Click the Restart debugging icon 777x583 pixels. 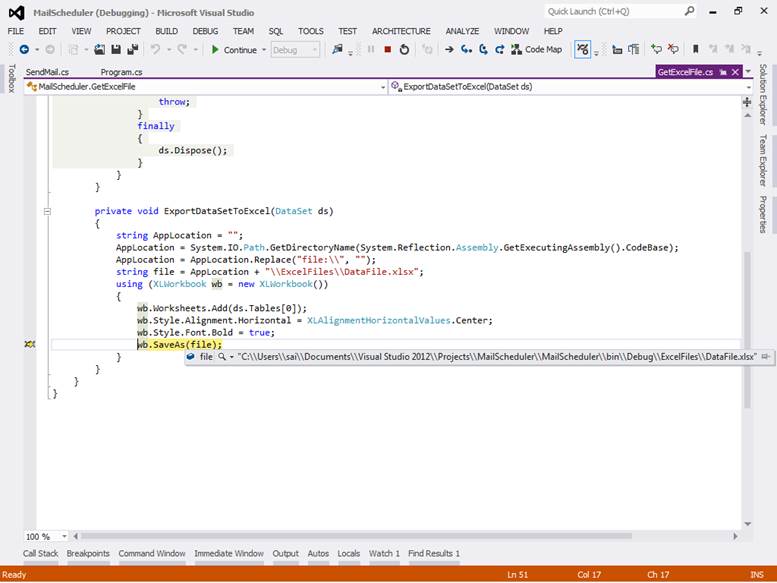click(x=404, y=49)
